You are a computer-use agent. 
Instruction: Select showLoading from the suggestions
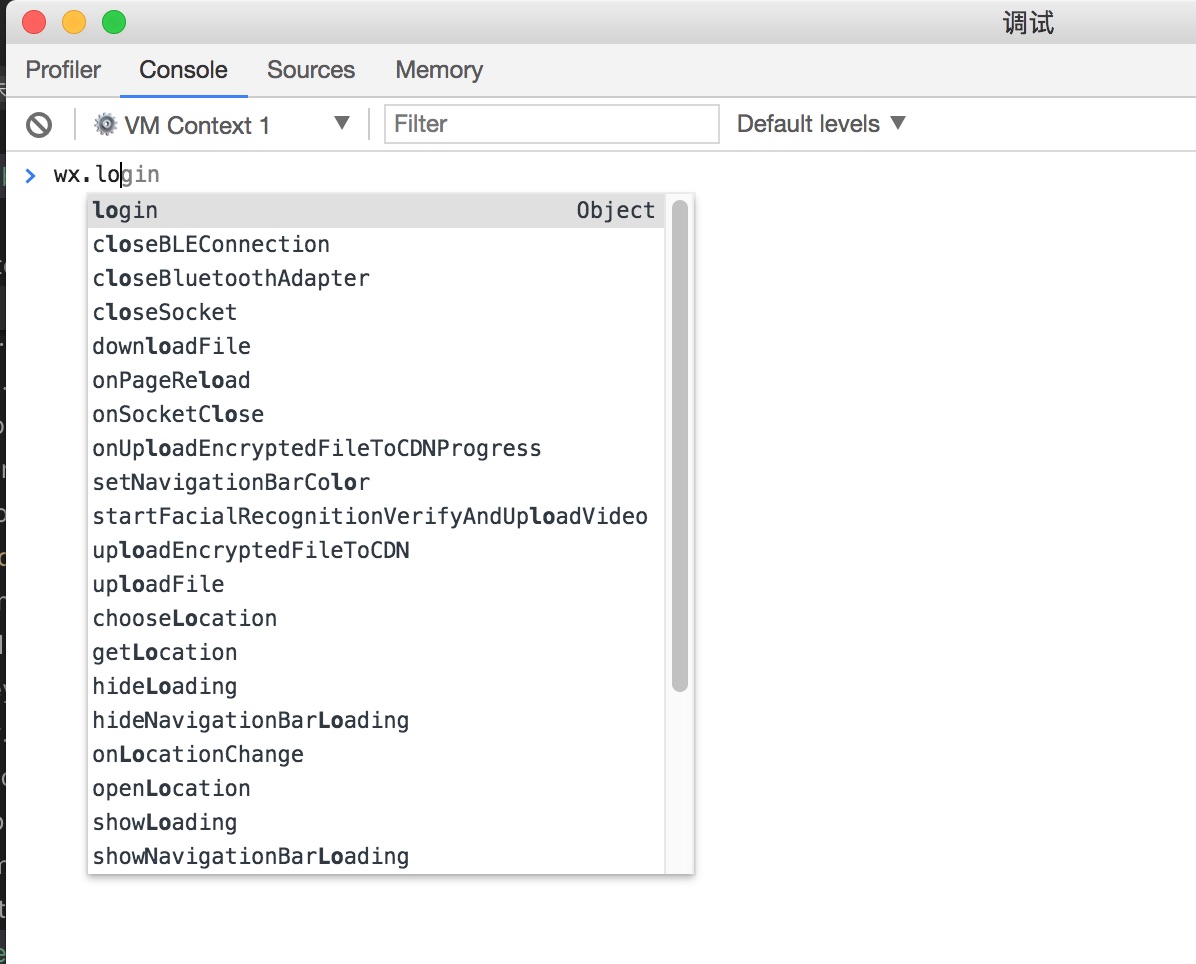point(165,822)
